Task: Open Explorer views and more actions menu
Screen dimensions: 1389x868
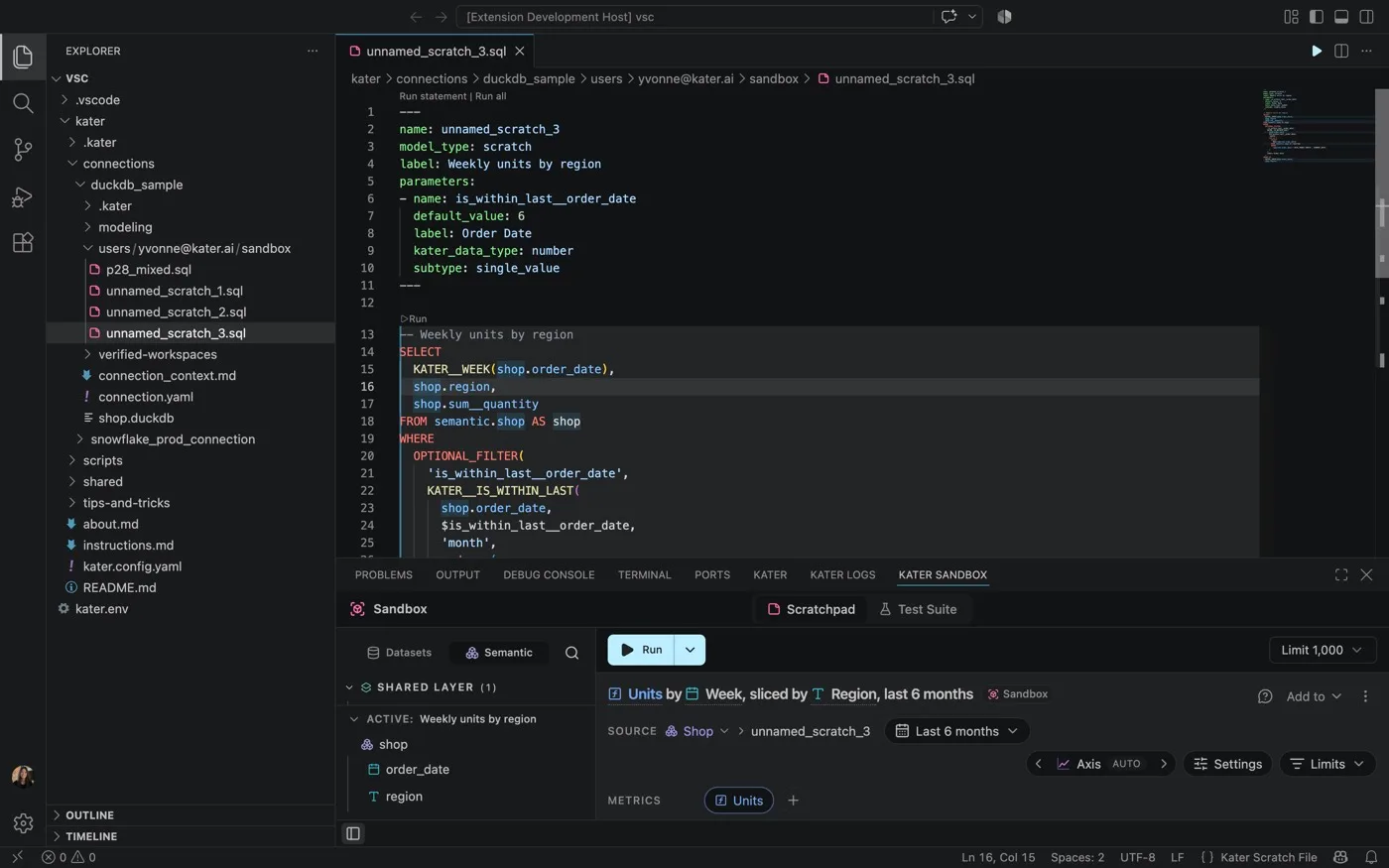Action: pos(313,51)
